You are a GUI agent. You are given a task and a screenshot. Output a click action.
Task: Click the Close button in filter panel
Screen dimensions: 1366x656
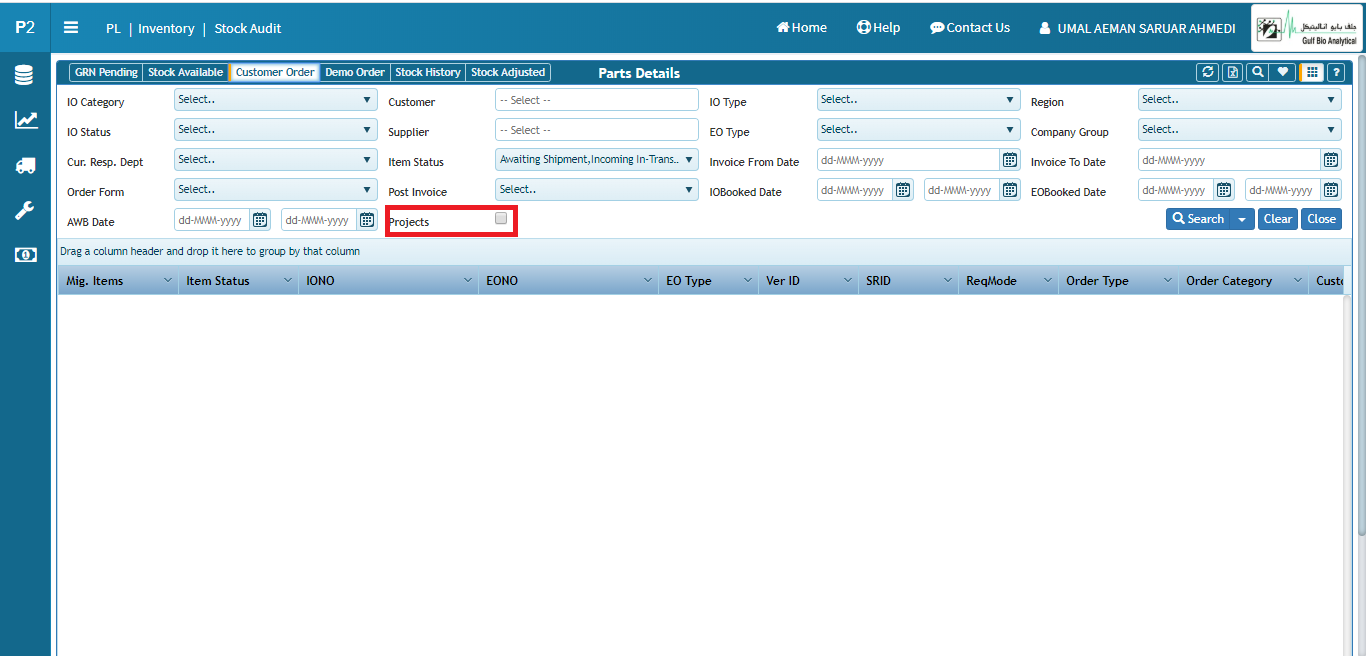pyautogui.click(x=1321, y=219)
